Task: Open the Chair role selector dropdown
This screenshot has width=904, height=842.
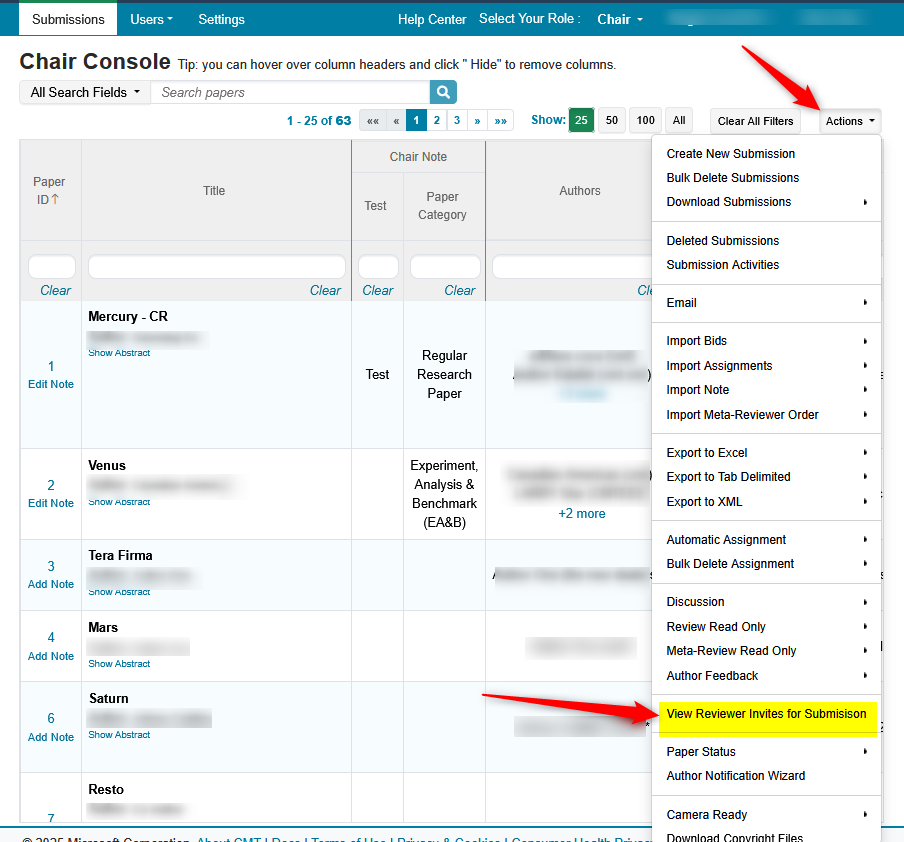Action: 620,19
